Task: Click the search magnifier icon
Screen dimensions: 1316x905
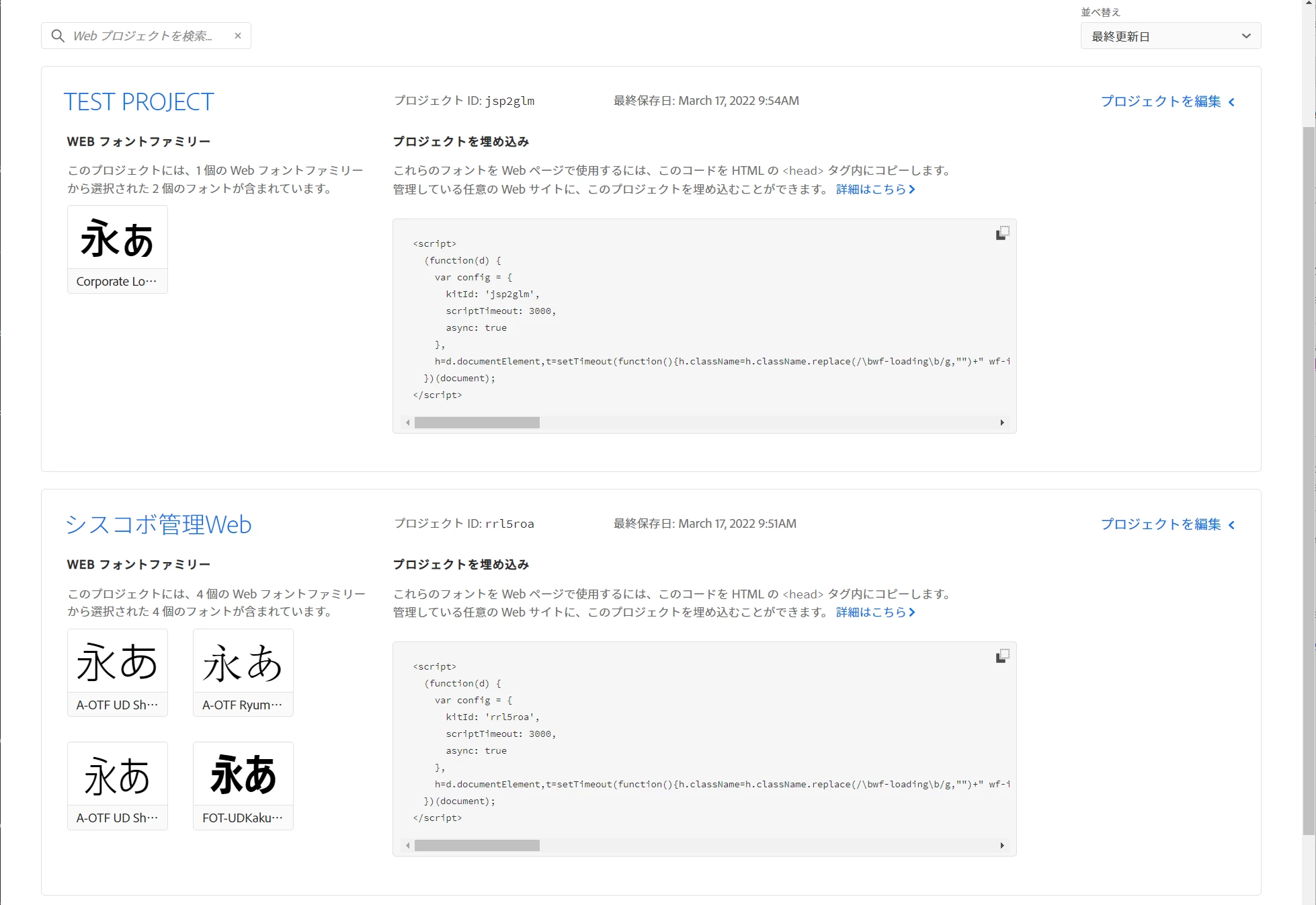Action: (x=58, y=36)
